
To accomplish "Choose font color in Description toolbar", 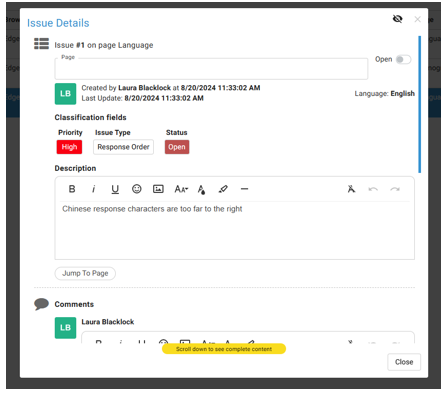I will tap(201, 189).
